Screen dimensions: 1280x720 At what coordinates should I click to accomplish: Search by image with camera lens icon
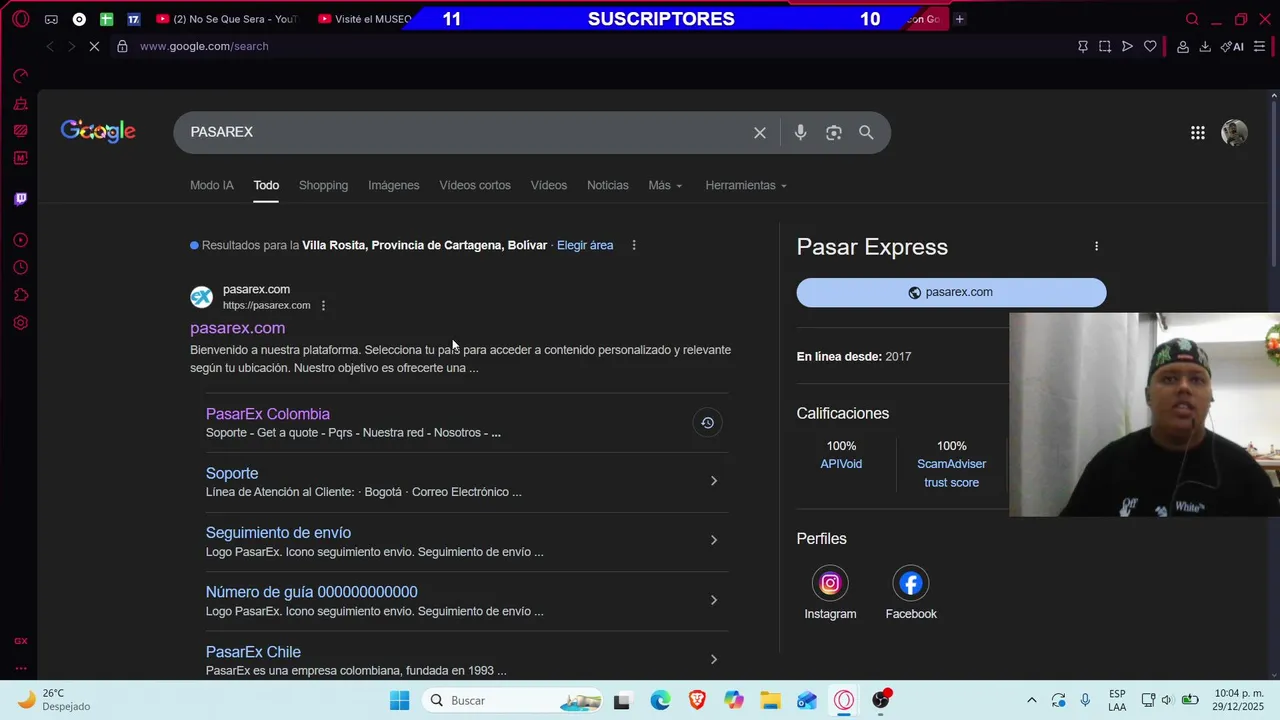pyautogui.click(x=833, y=132)
